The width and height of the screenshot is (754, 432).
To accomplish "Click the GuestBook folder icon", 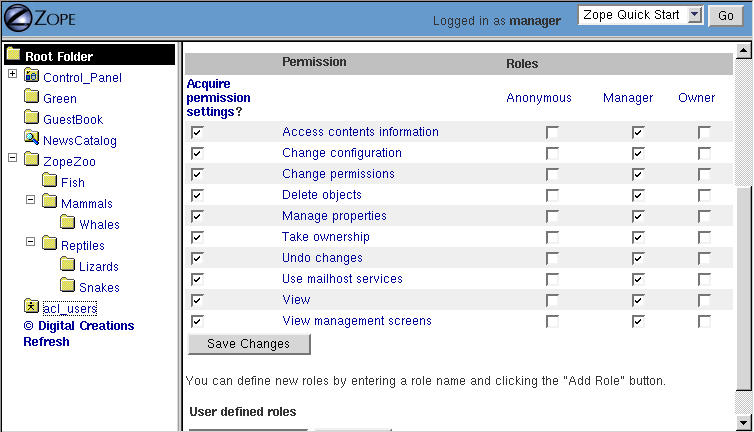I will (32, 119).
